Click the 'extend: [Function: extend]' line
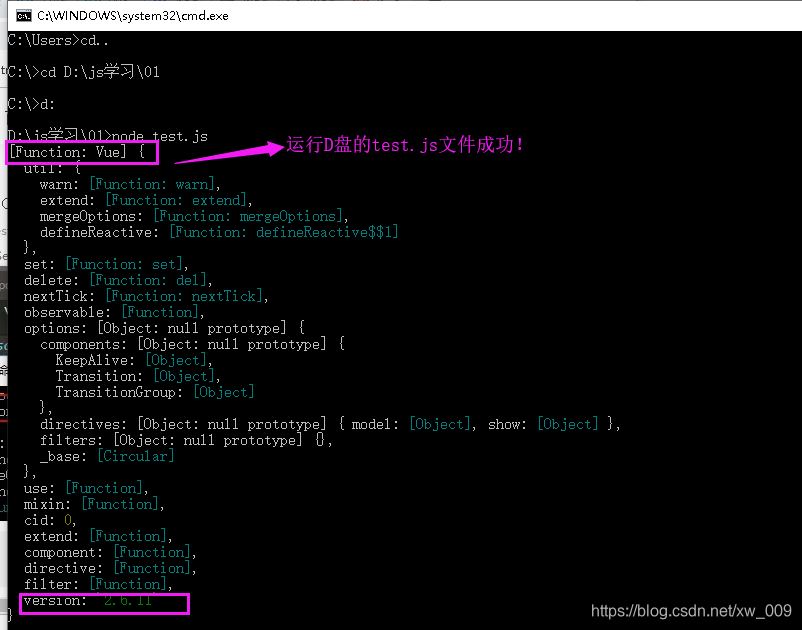The height and width of the screenshot is (630, 802). (x=146, y=200)
